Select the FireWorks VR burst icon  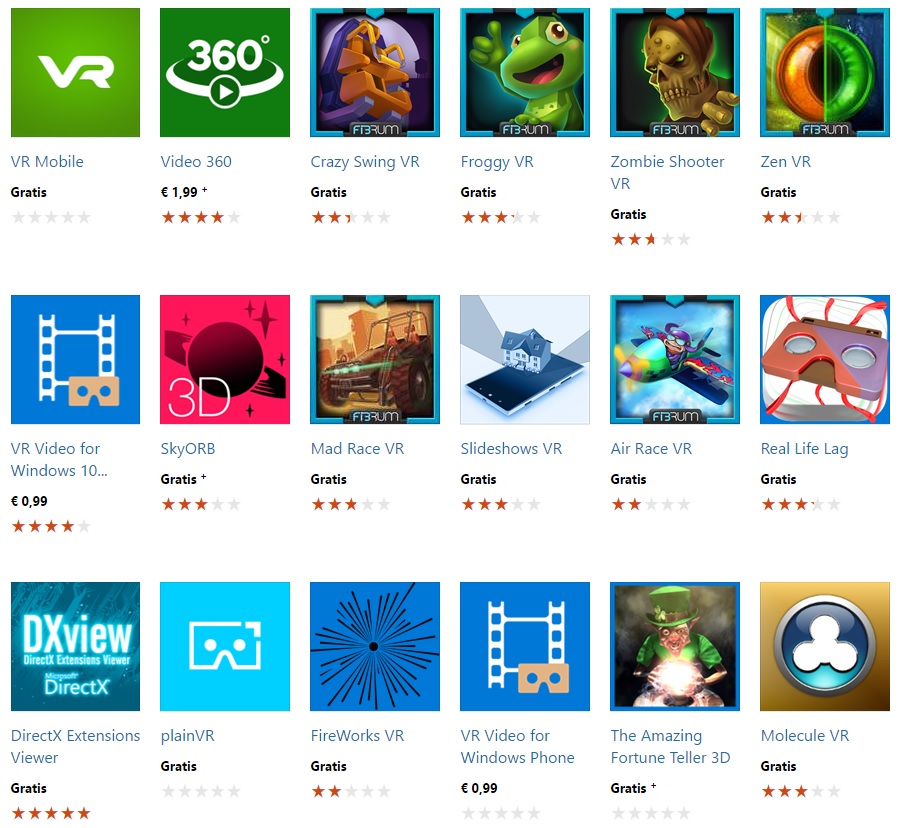coord(375,647)
